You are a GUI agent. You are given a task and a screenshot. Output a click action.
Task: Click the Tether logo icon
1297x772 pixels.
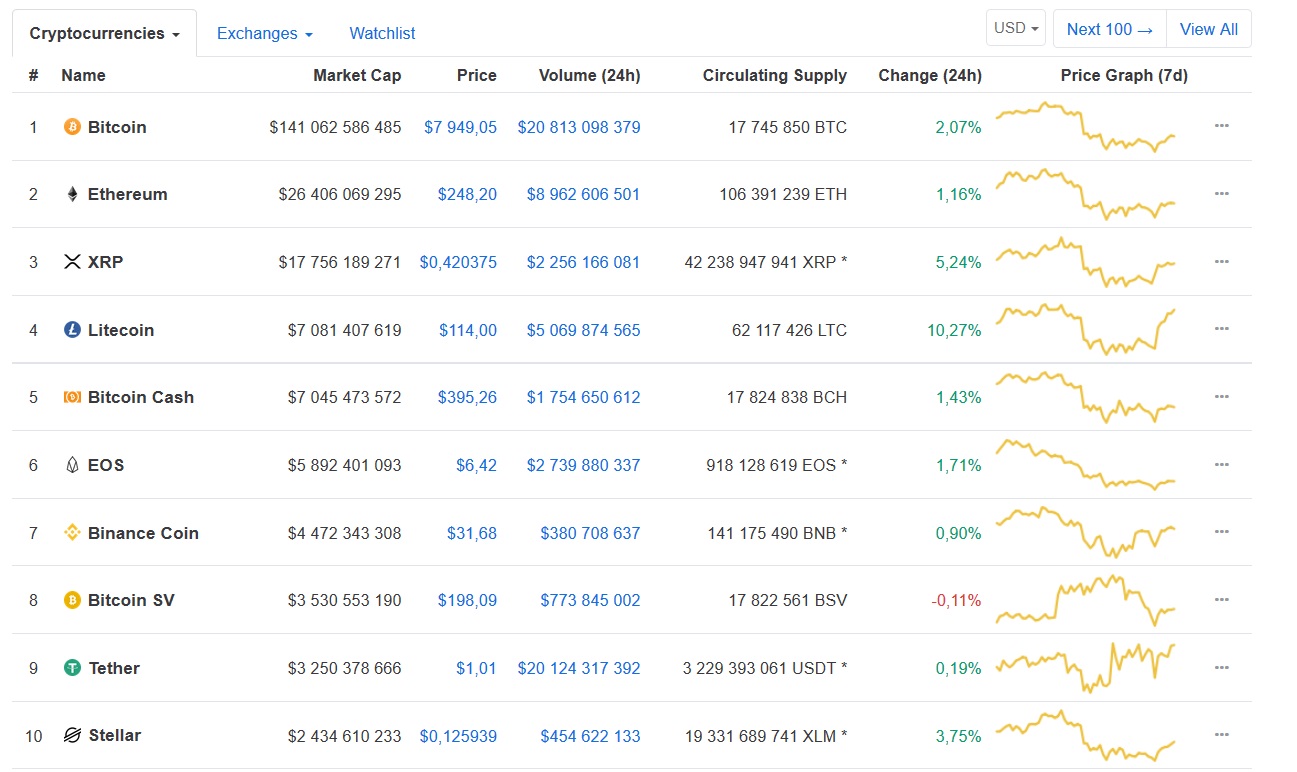(72, 668)
